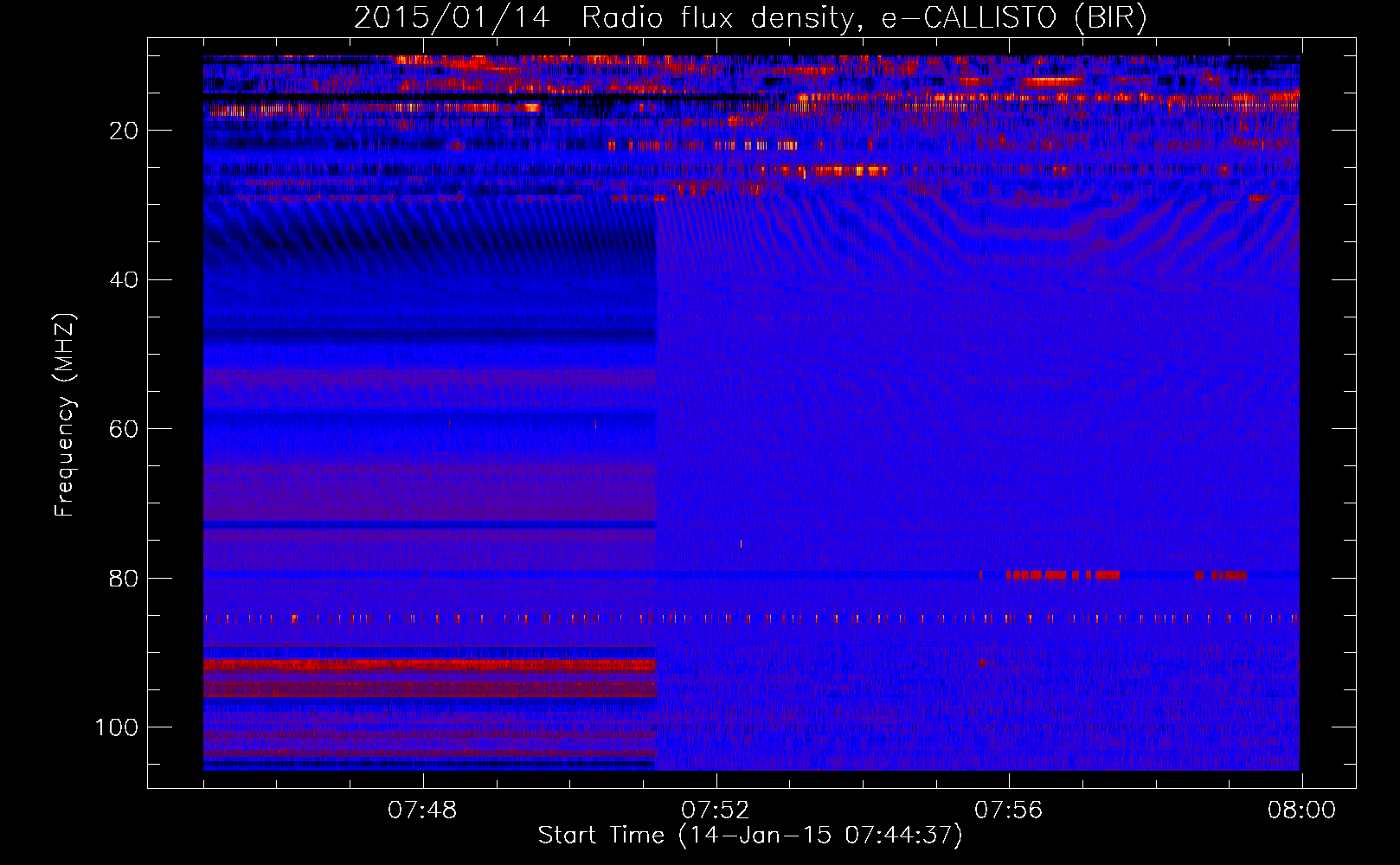The image size is (1400, 865).
Task: Click the 07:56 time axis label
Action: (1009, 811)
